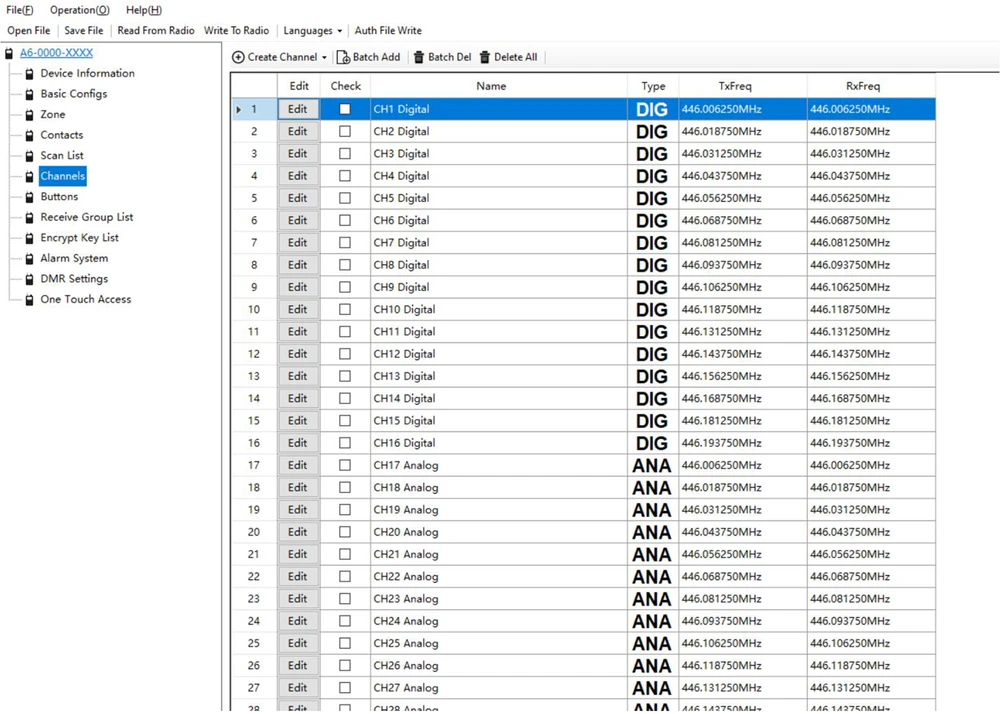
Task: Select the CH10 Digital checkbox
Action: (345, 309)
